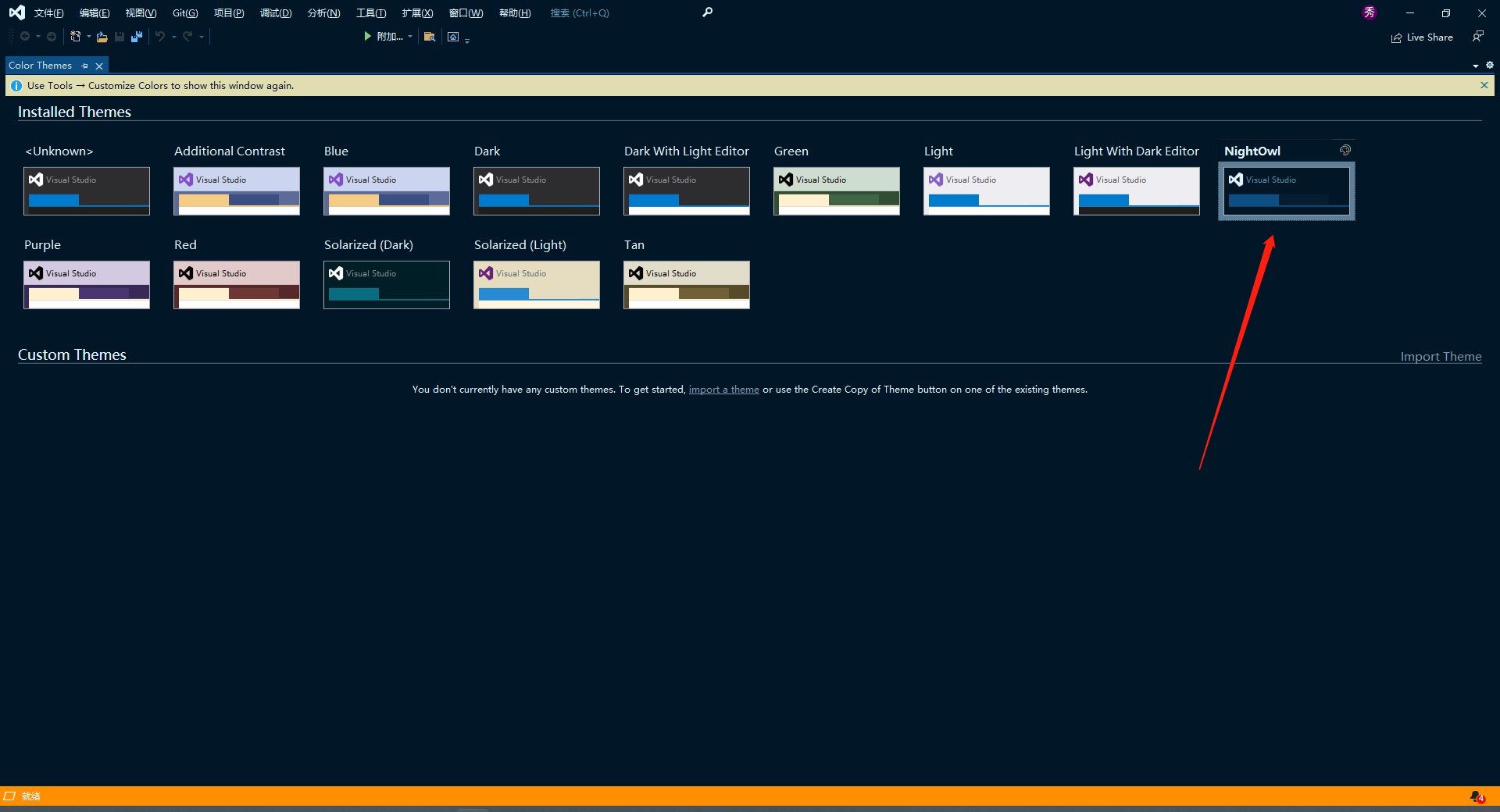1500x812 pixels.
Task: Click the gear icon at tab strip right
Action: tap(1489, 66)
